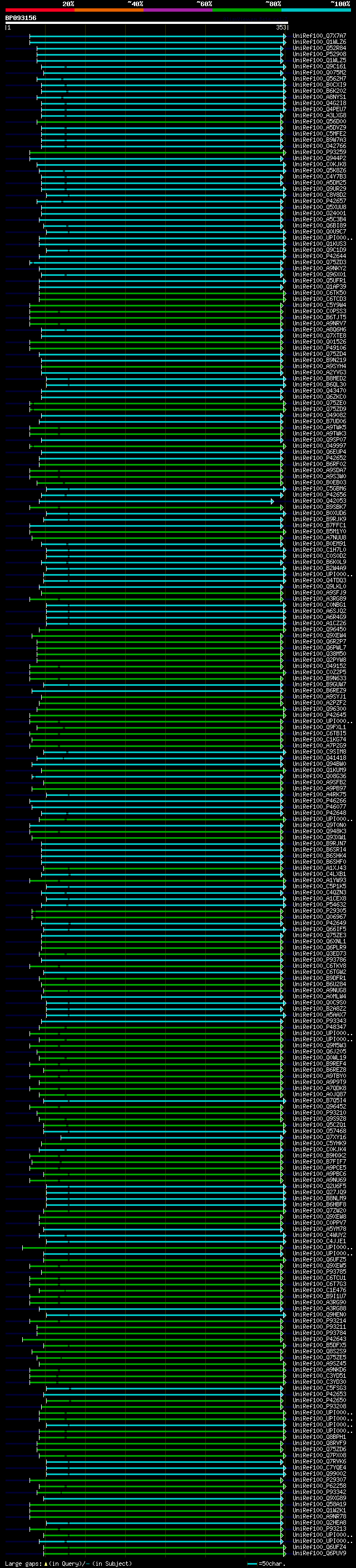Viewport: 356px width, 1568px height.
Task: Click the white query sequence bar
Action: 146,23
